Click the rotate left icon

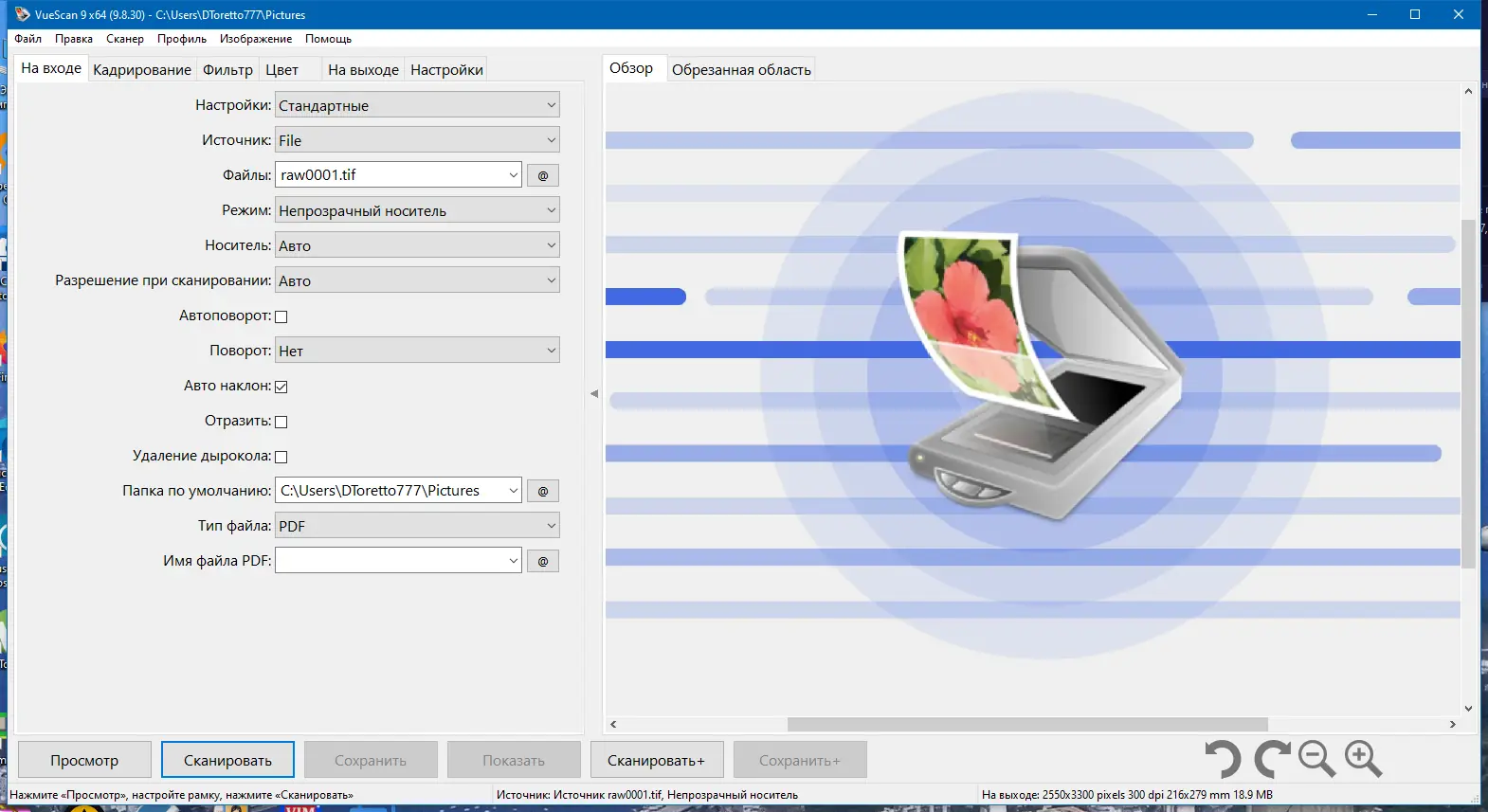1223,760
